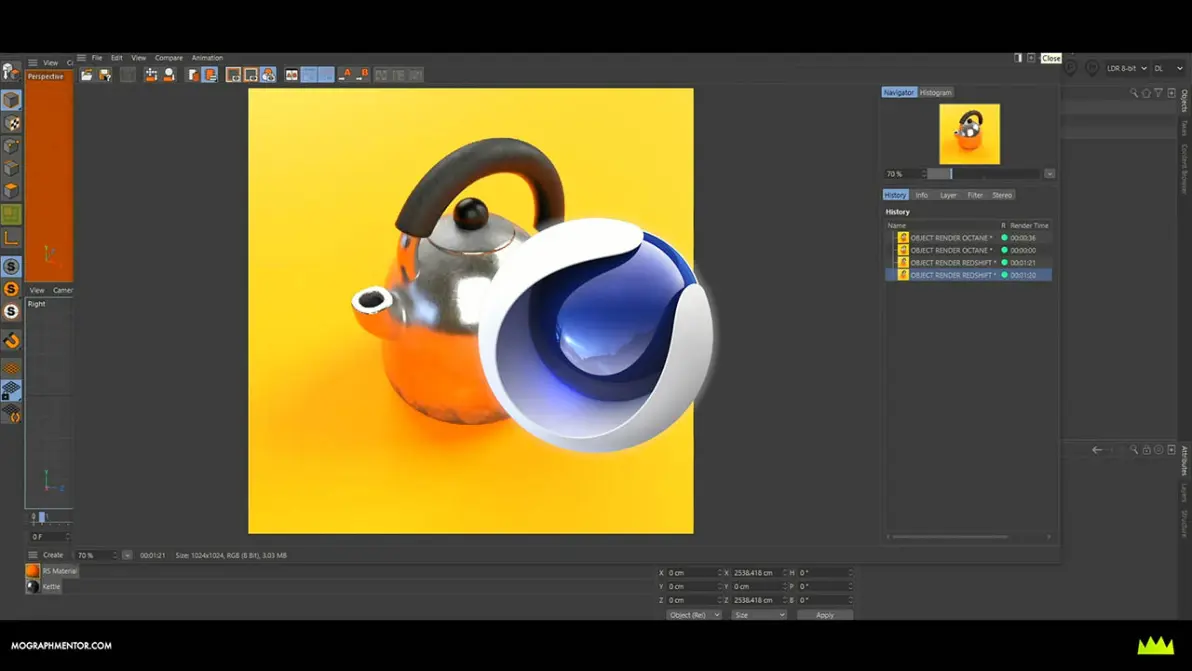Click the Name column header in History
Viewport: 1192px width, 671px height.
click(x=897, y=226)
